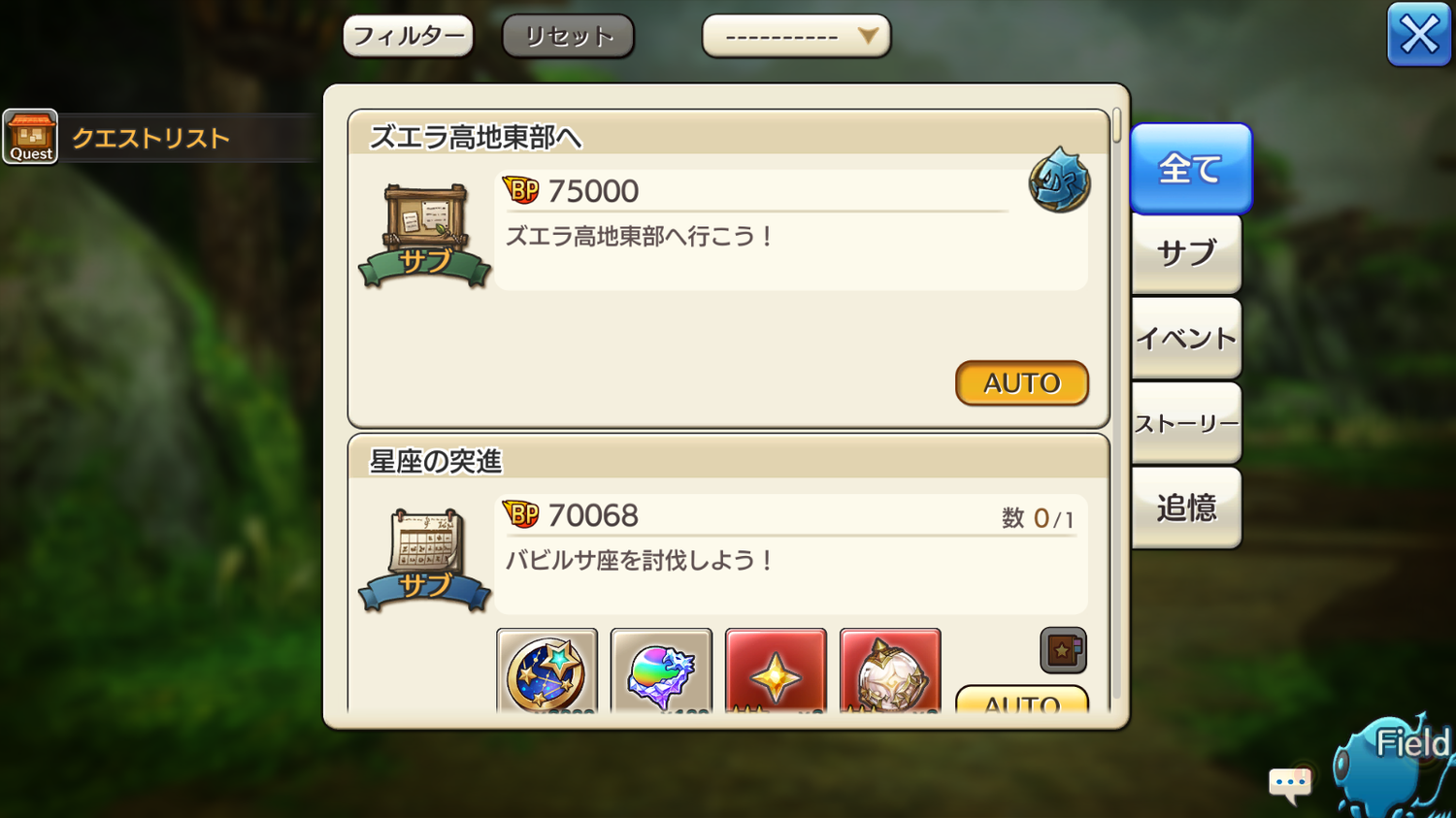Select the bulletin board サブ quest icon

(x=424, y=236)
